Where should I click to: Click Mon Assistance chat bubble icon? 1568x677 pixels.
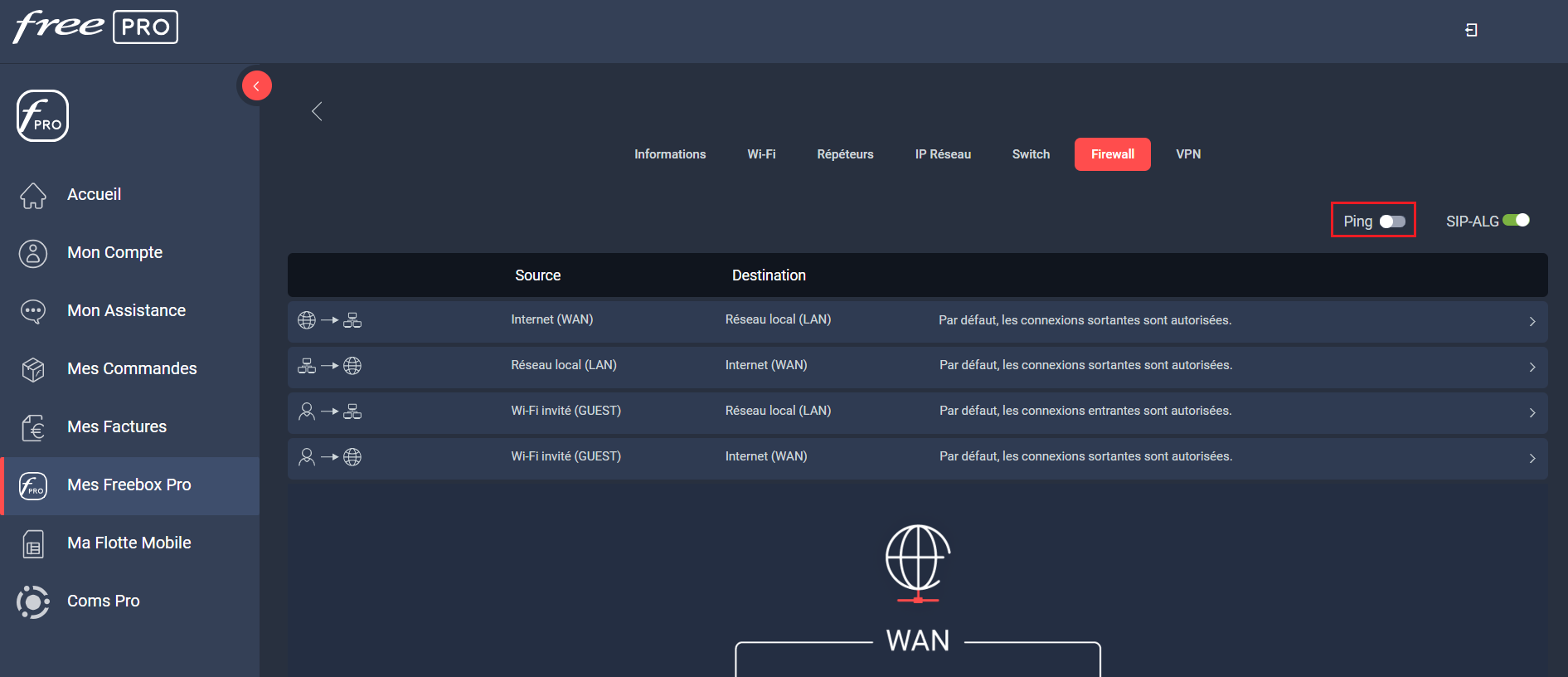[33, 311]
